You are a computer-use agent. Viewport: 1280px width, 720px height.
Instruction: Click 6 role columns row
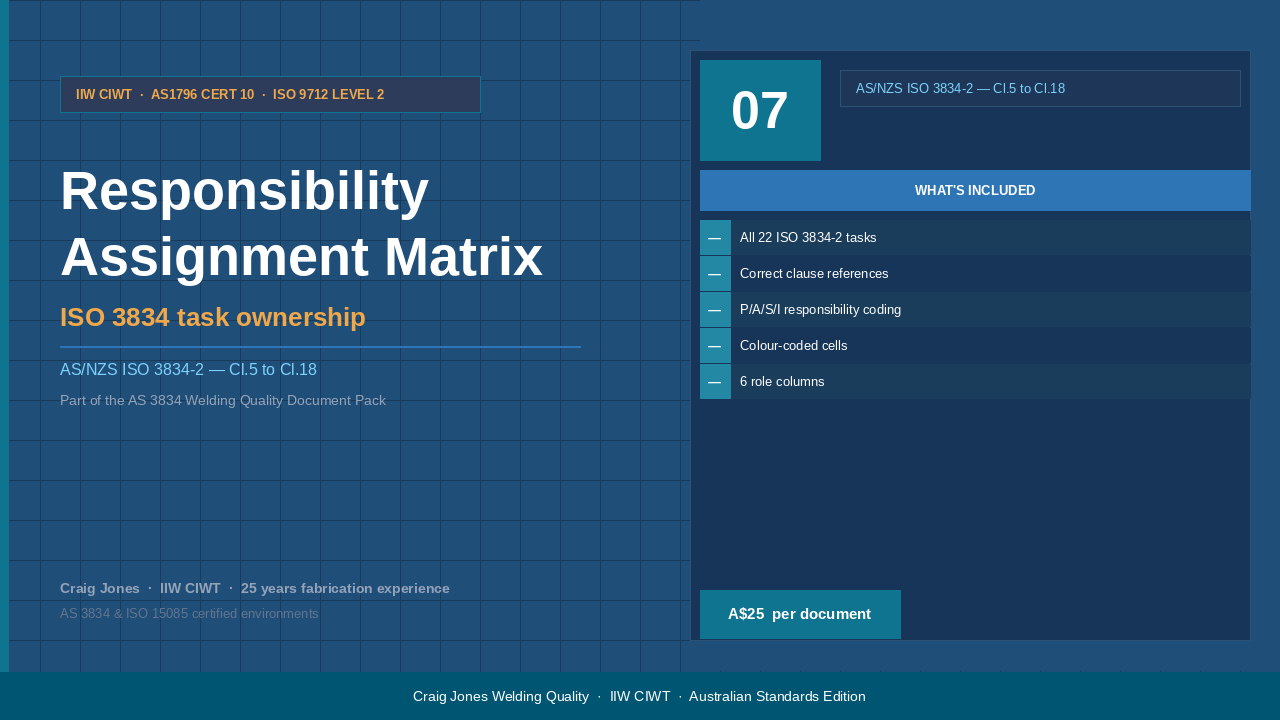975,382
